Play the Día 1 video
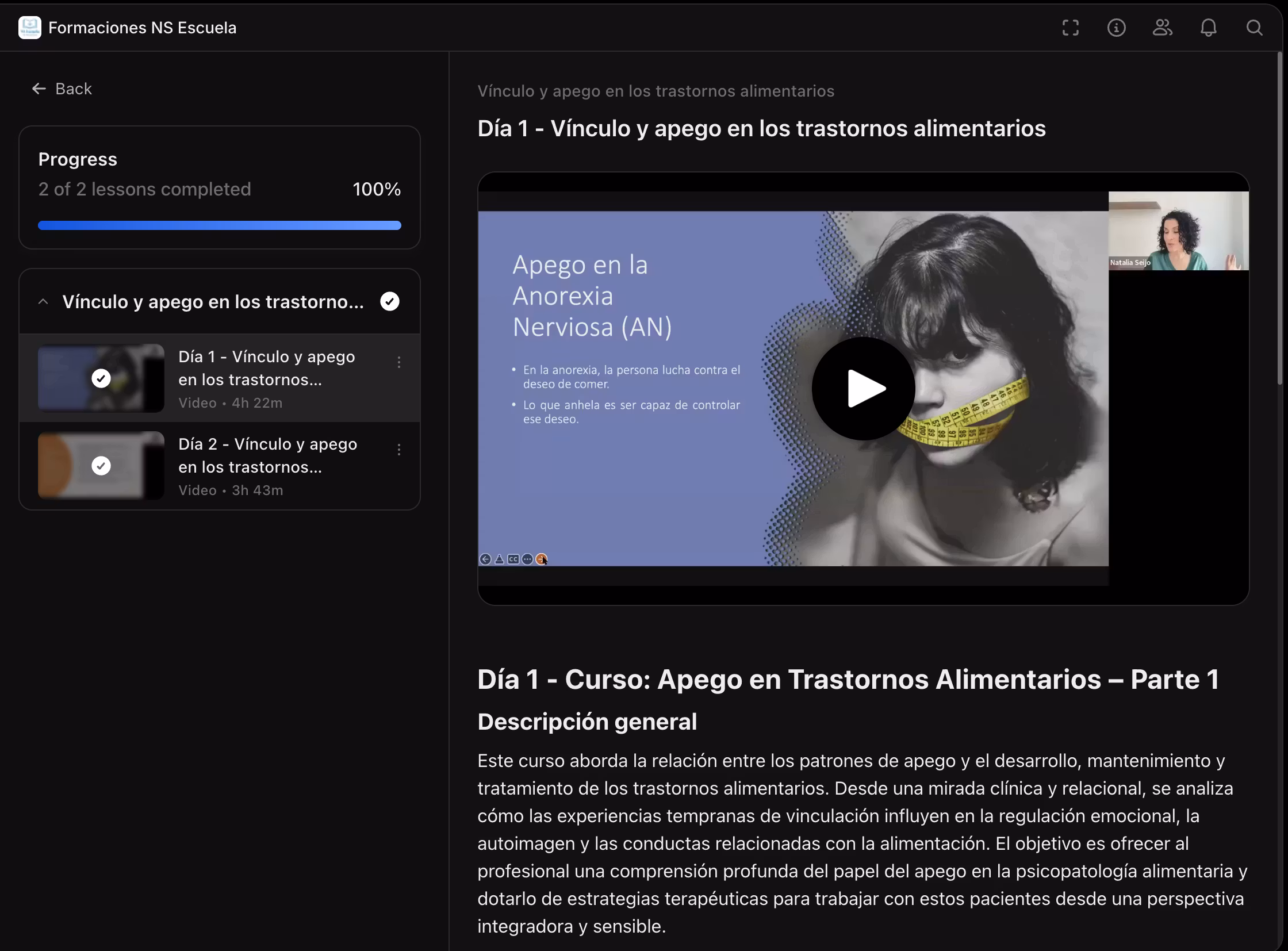 [x=862, y=389]
